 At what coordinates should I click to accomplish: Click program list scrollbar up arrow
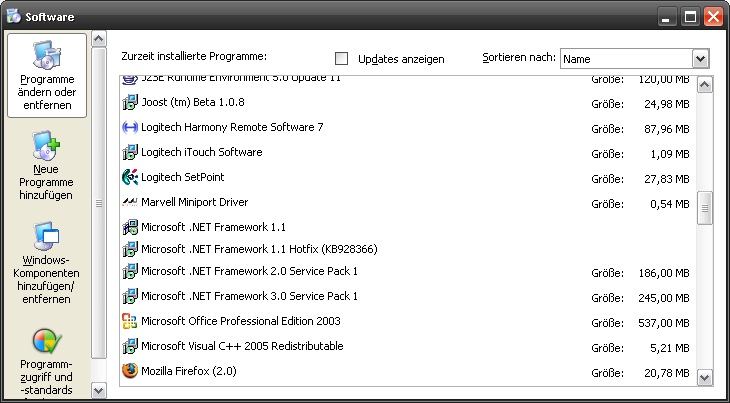[705, 85]
